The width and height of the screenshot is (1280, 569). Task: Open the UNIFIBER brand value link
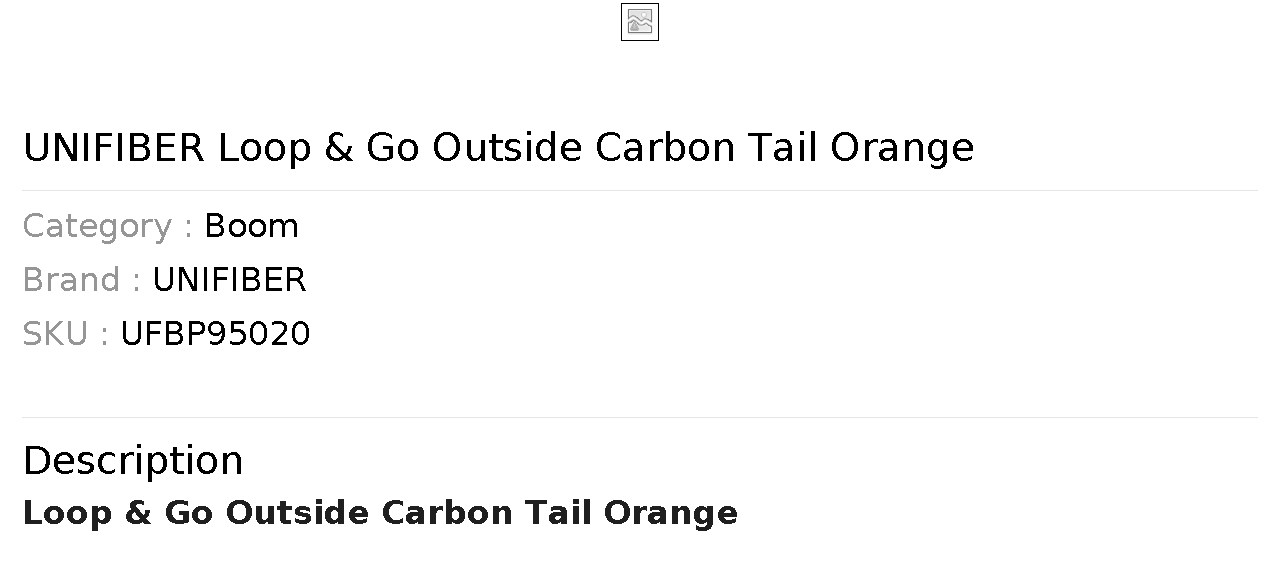click(x=229, y=280)
